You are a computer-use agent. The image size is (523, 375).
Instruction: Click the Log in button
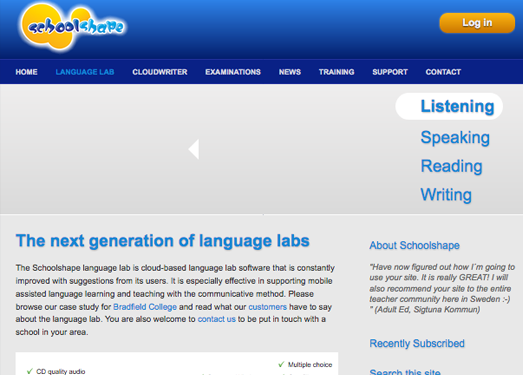click(477, 23)
